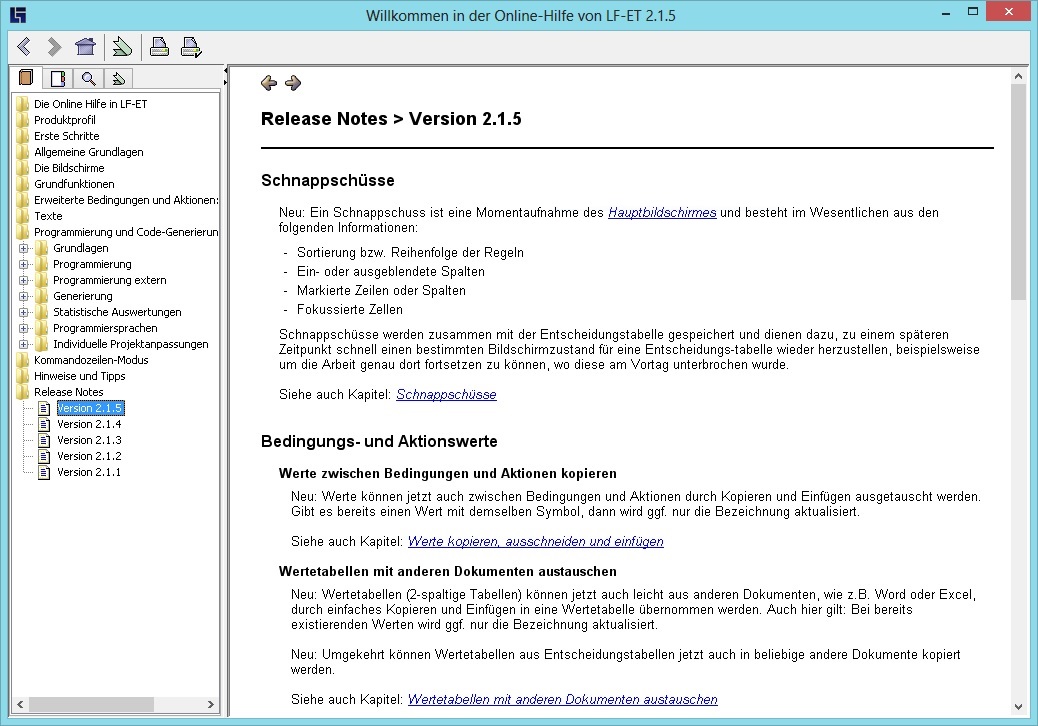The width and height of the screenshot is (1038, 726).
Task: Click folder icon beside Die Bildschirme
Action: click(x=23, y=168)
